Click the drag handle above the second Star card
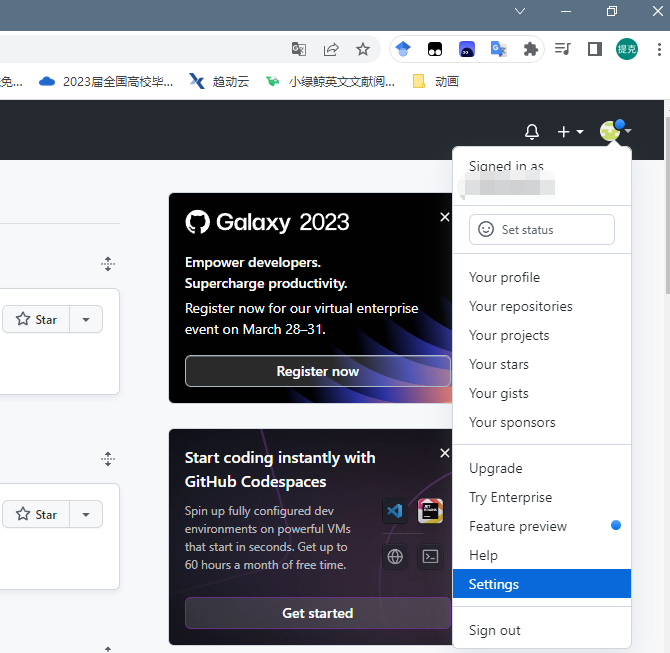This screenshot has height=653, width=670. pyautogui.click(x=108, y=459)
